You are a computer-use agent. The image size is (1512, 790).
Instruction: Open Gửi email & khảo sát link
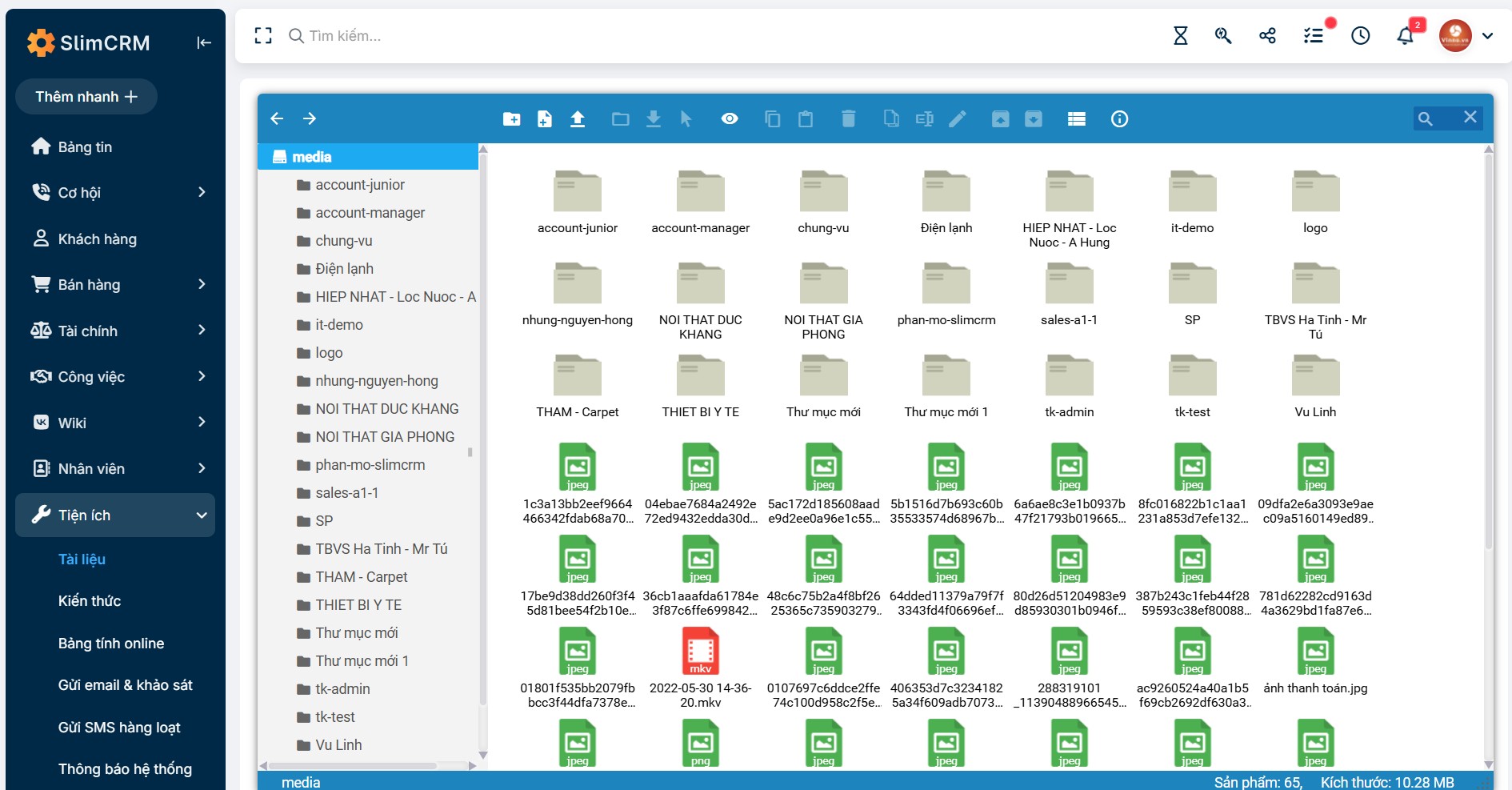[x=126, y=685]
